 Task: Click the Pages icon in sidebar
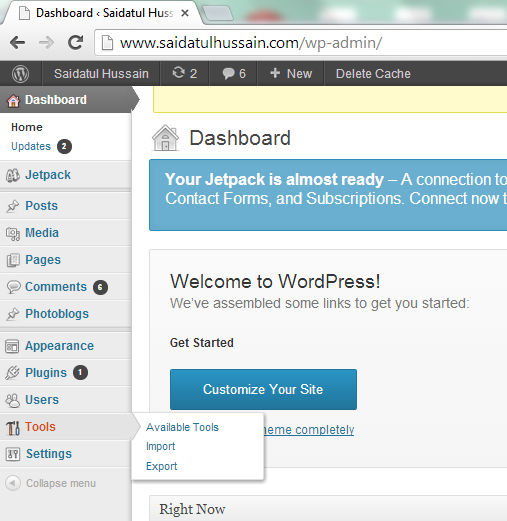pos(13,260)
